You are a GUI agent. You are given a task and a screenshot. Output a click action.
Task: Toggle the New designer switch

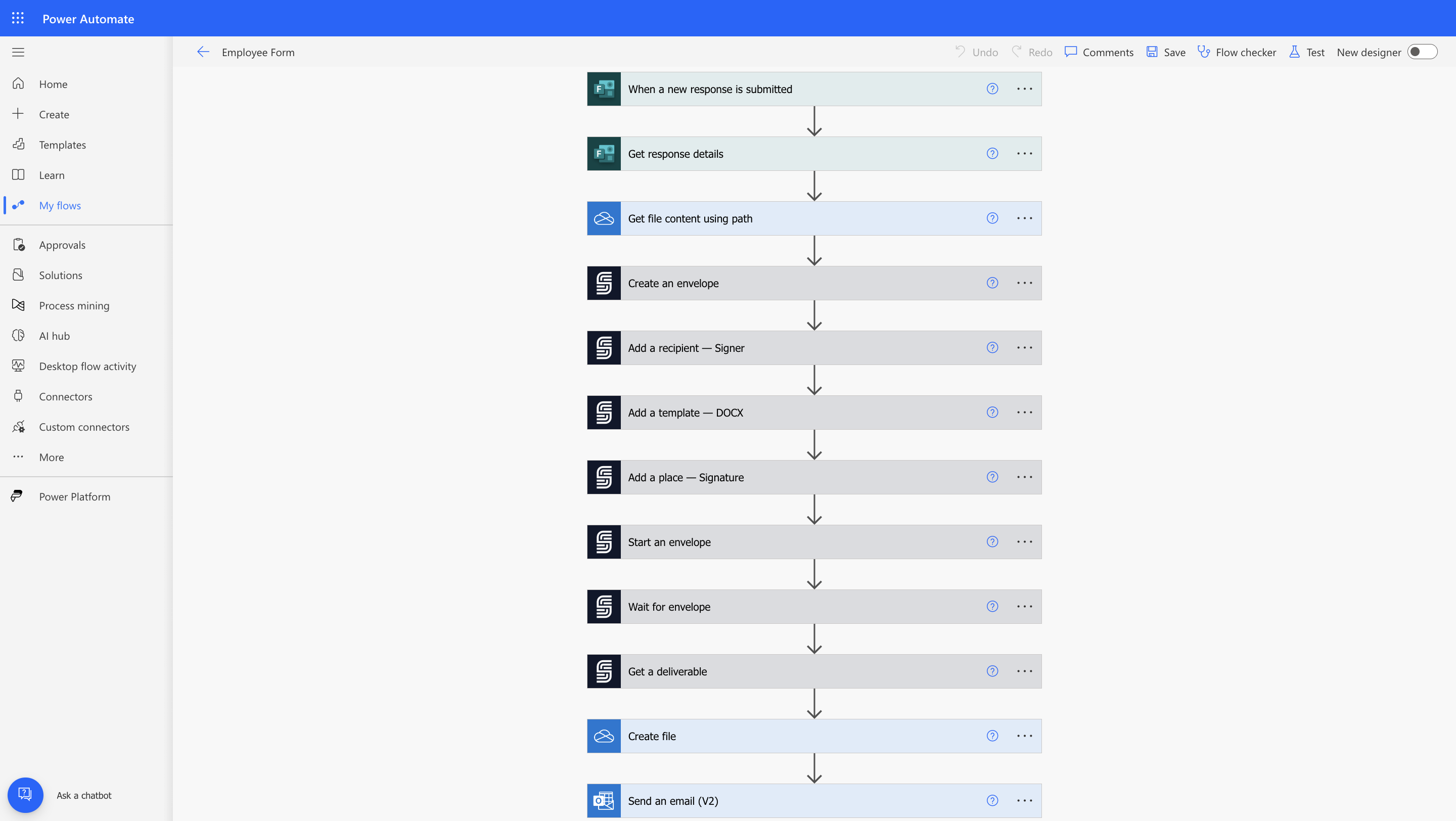pyautogui.click(x=1422, y=53)
